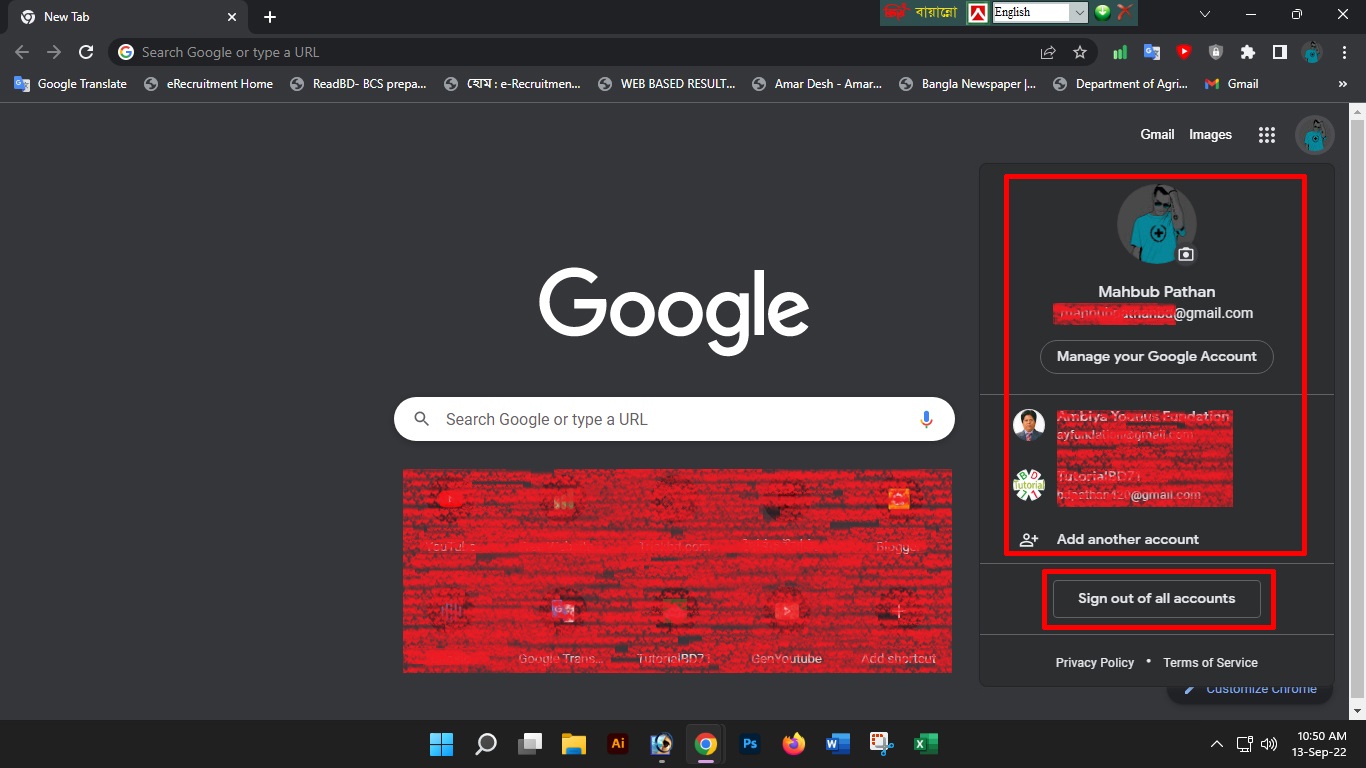
Task: Click the Gmail link on Google page
Action: 1157,135
